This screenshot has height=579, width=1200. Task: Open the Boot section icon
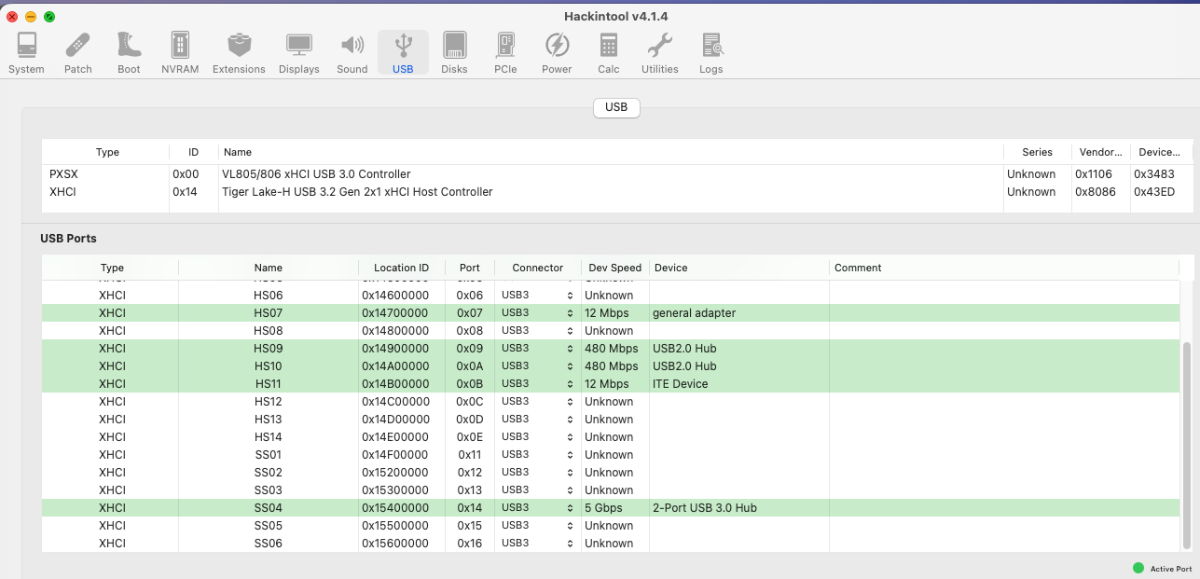click(x=129, y=52)
